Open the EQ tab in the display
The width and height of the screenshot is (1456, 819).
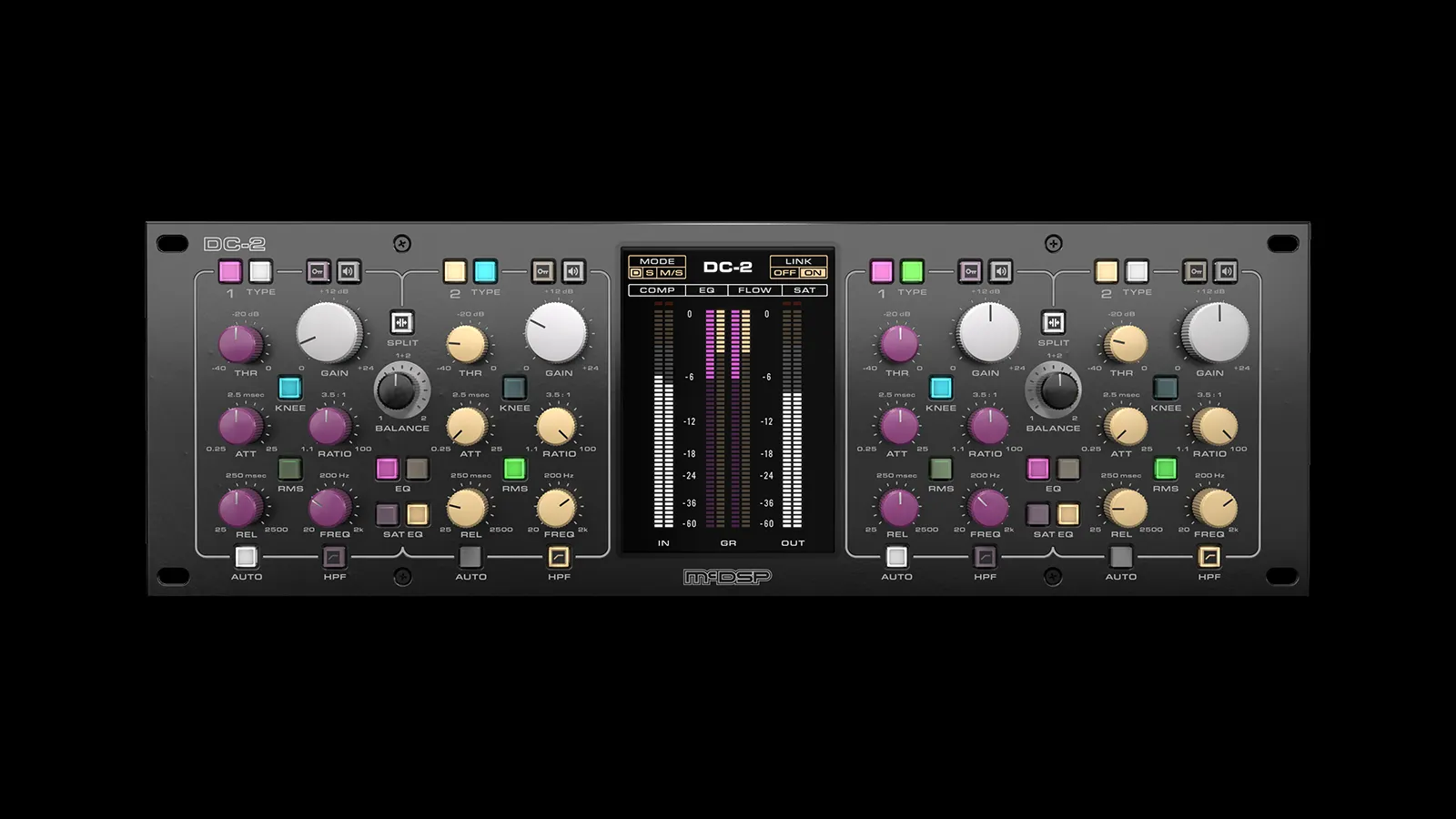707,290
